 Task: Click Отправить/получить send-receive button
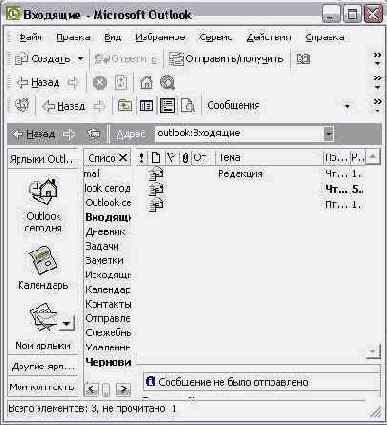226,59
